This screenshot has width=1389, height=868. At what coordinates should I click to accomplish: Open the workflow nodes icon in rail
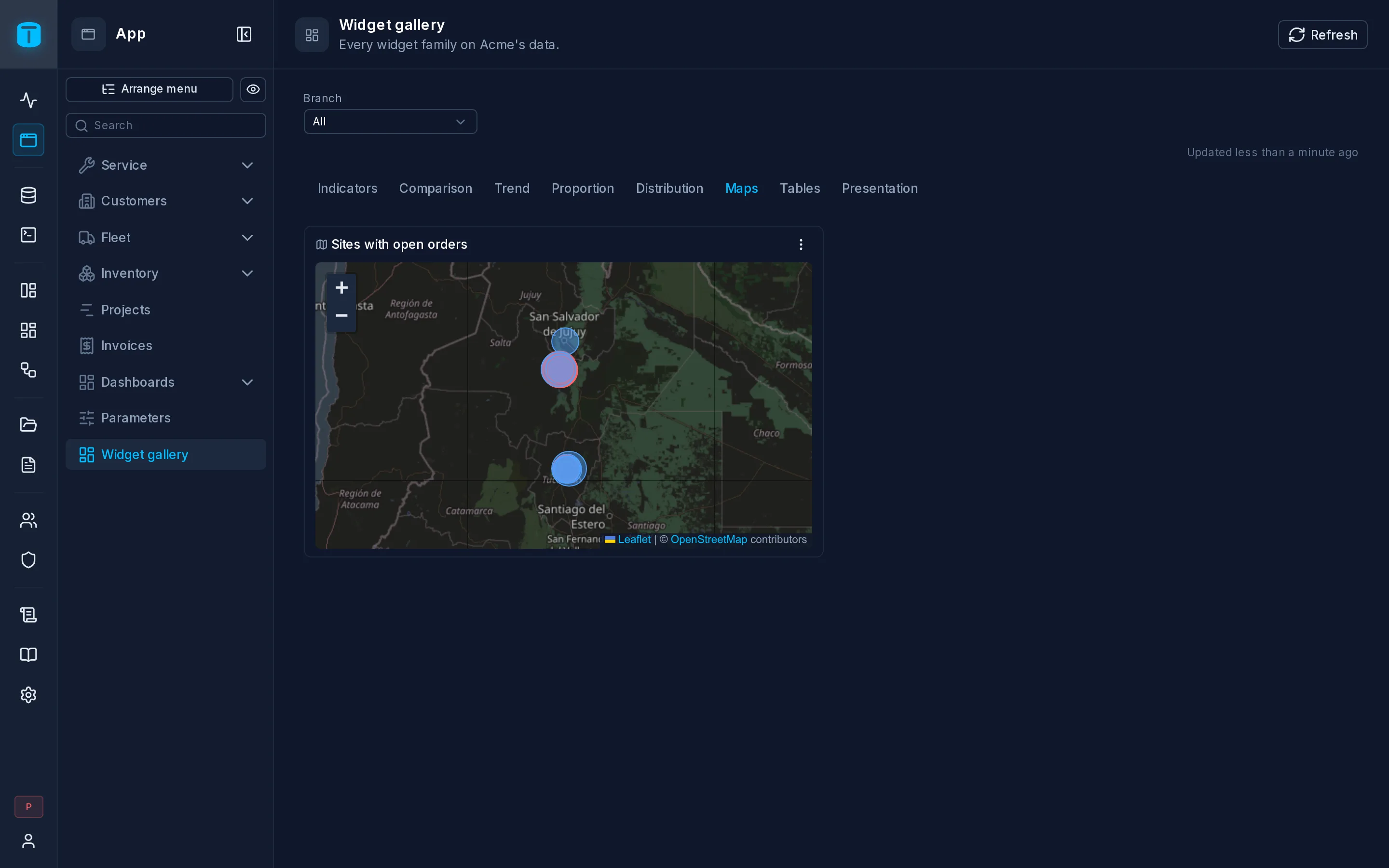[29, 370]
